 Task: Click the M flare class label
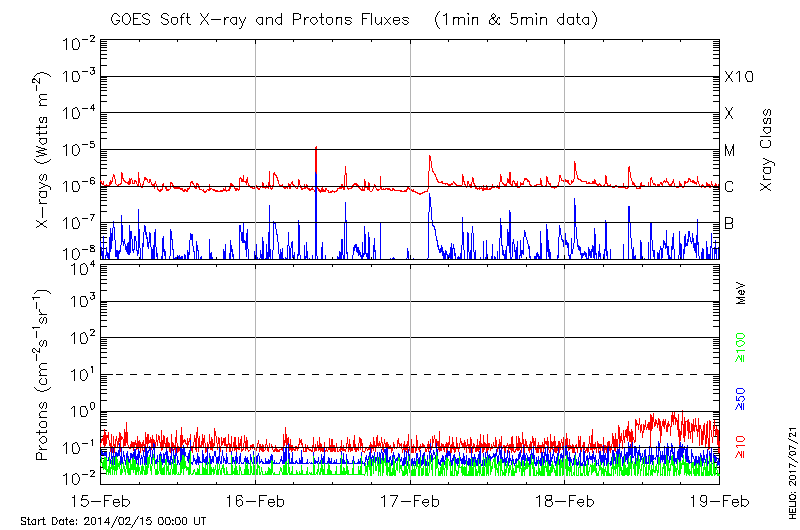pyautogui.click(x=730, y=150)
